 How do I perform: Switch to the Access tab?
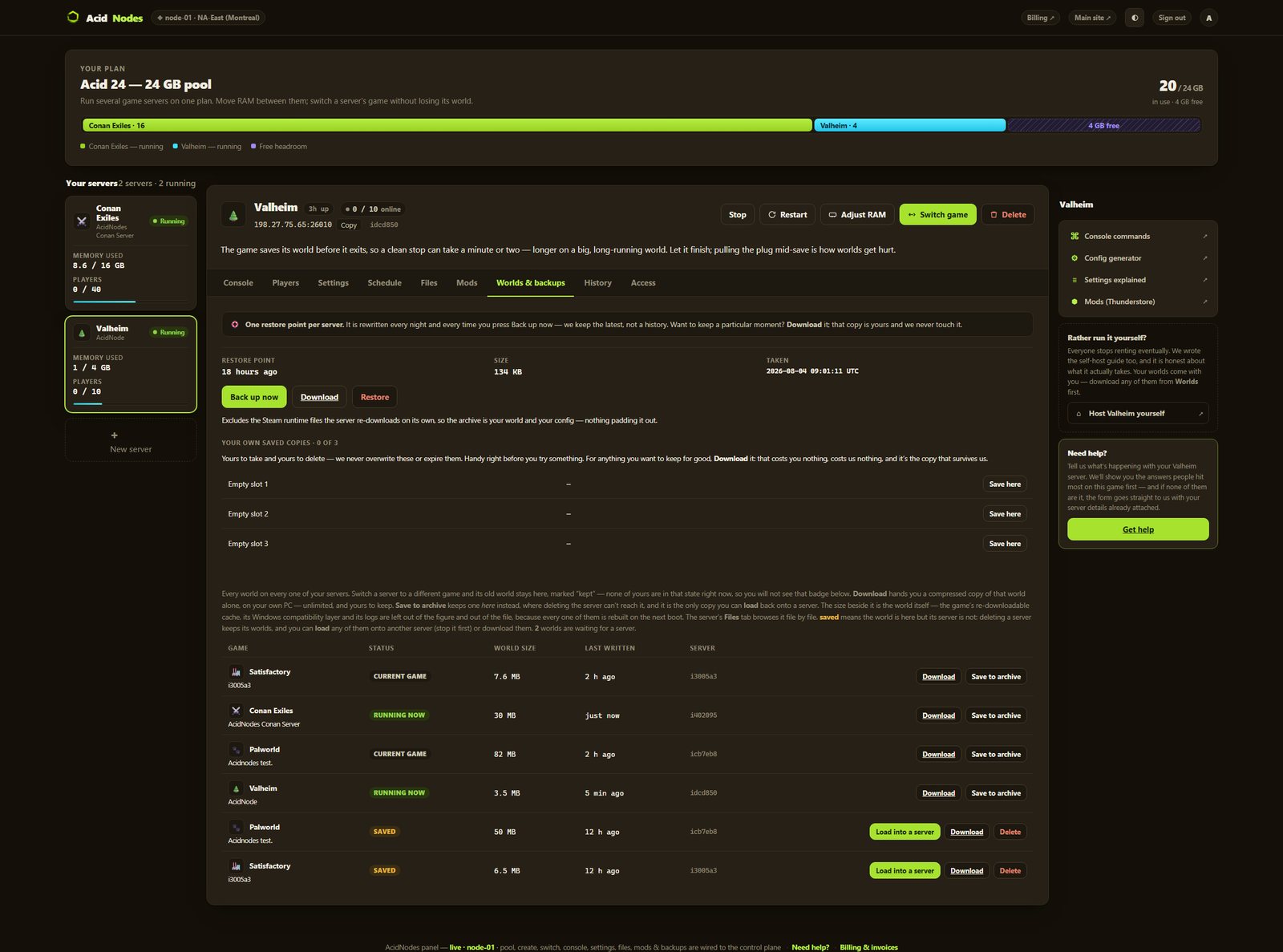[643, 283]
